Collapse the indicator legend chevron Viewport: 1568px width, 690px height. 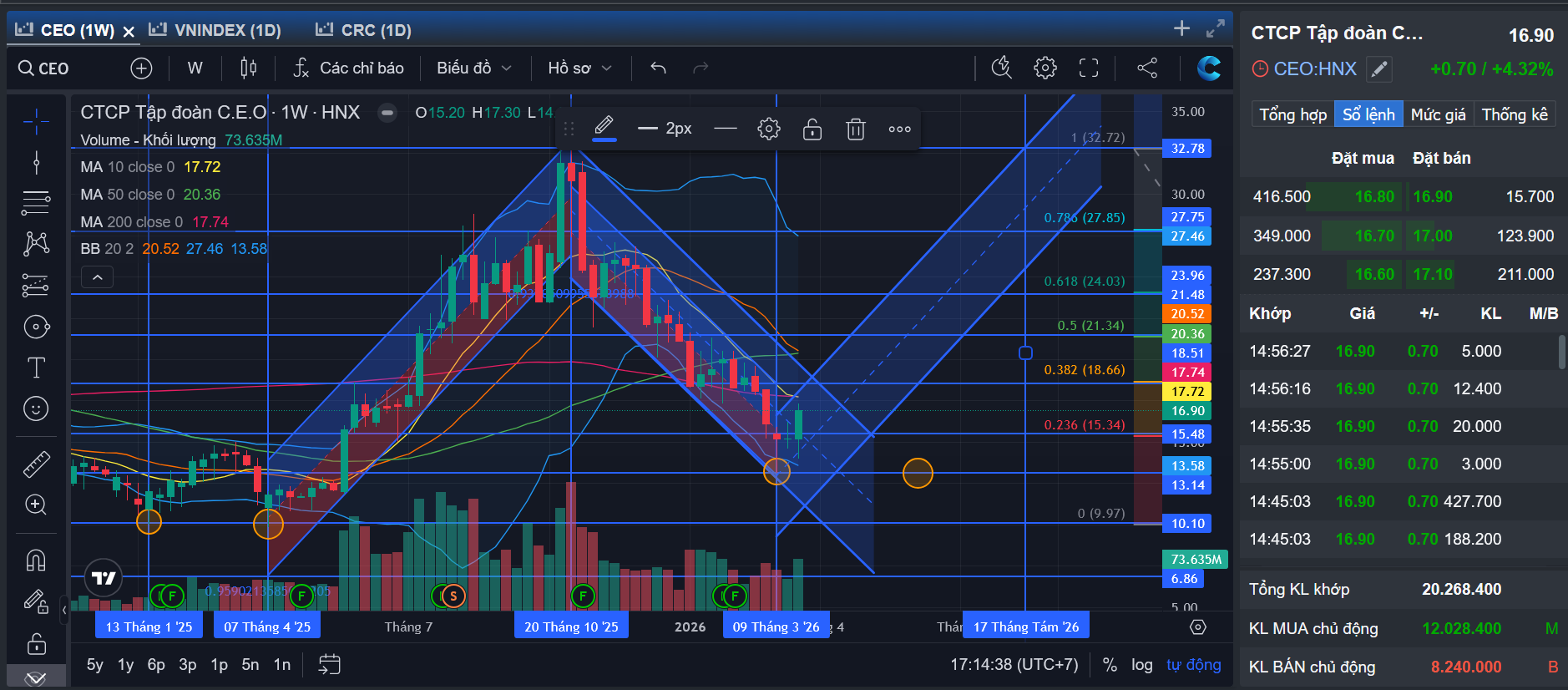97,277
